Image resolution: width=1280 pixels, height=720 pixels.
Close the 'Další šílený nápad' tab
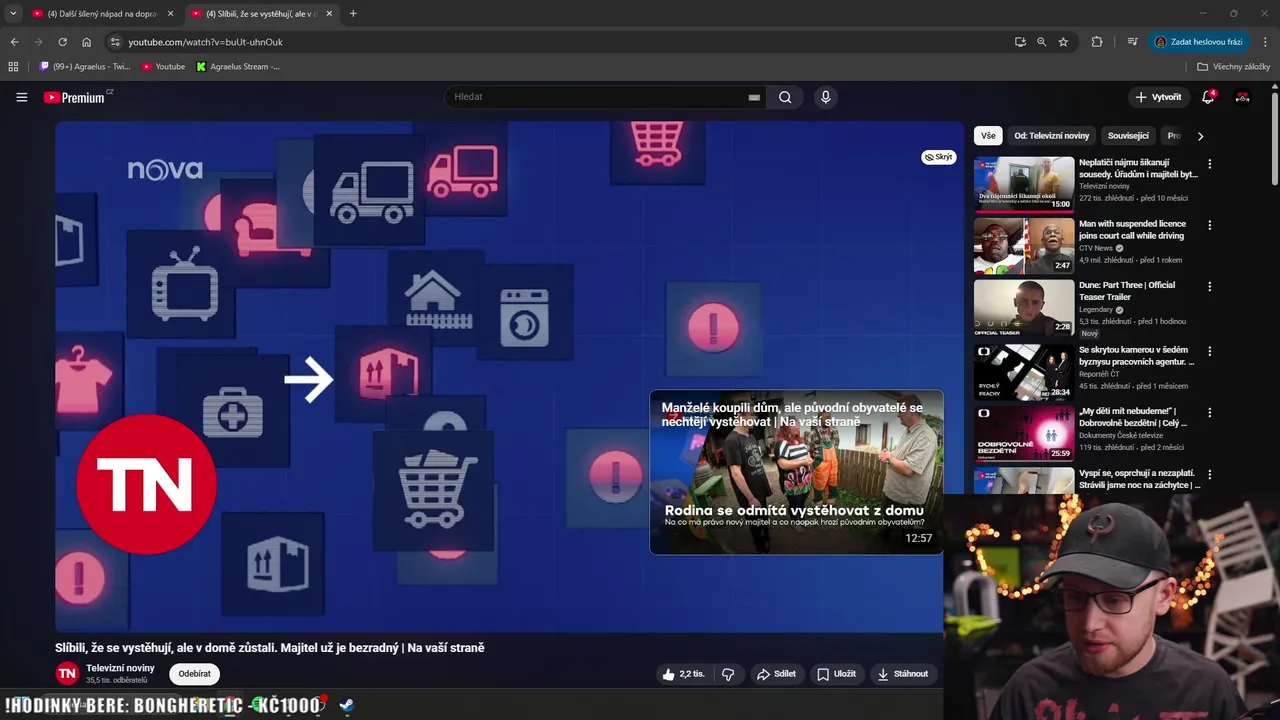(x=170, y=14)
